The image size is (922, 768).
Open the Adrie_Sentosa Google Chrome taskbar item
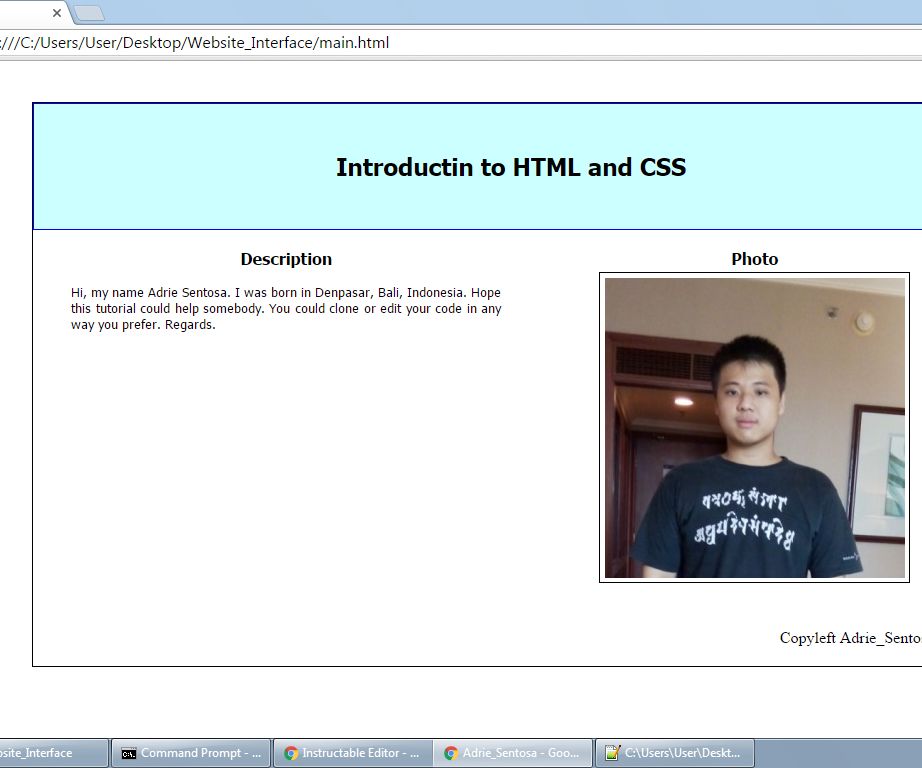[512, 752]
